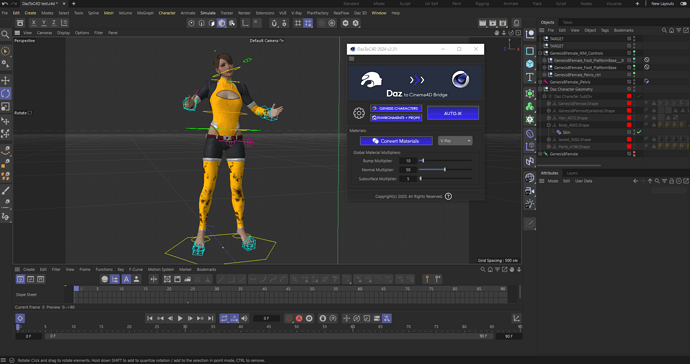Image resolution: width=690 pixels, height=364 pixels.
Task: Click the Cube primitive icon
Action: click(x=530, y=64)
